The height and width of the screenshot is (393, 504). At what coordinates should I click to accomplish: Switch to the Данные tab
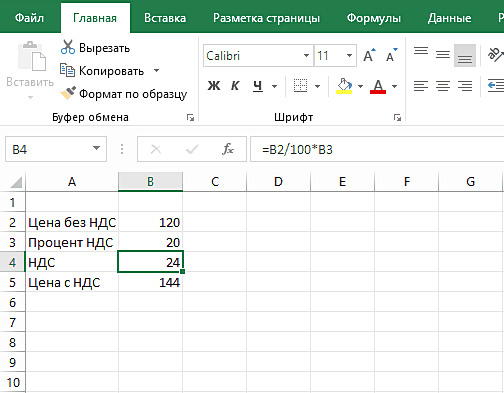[x=449, y=18]
